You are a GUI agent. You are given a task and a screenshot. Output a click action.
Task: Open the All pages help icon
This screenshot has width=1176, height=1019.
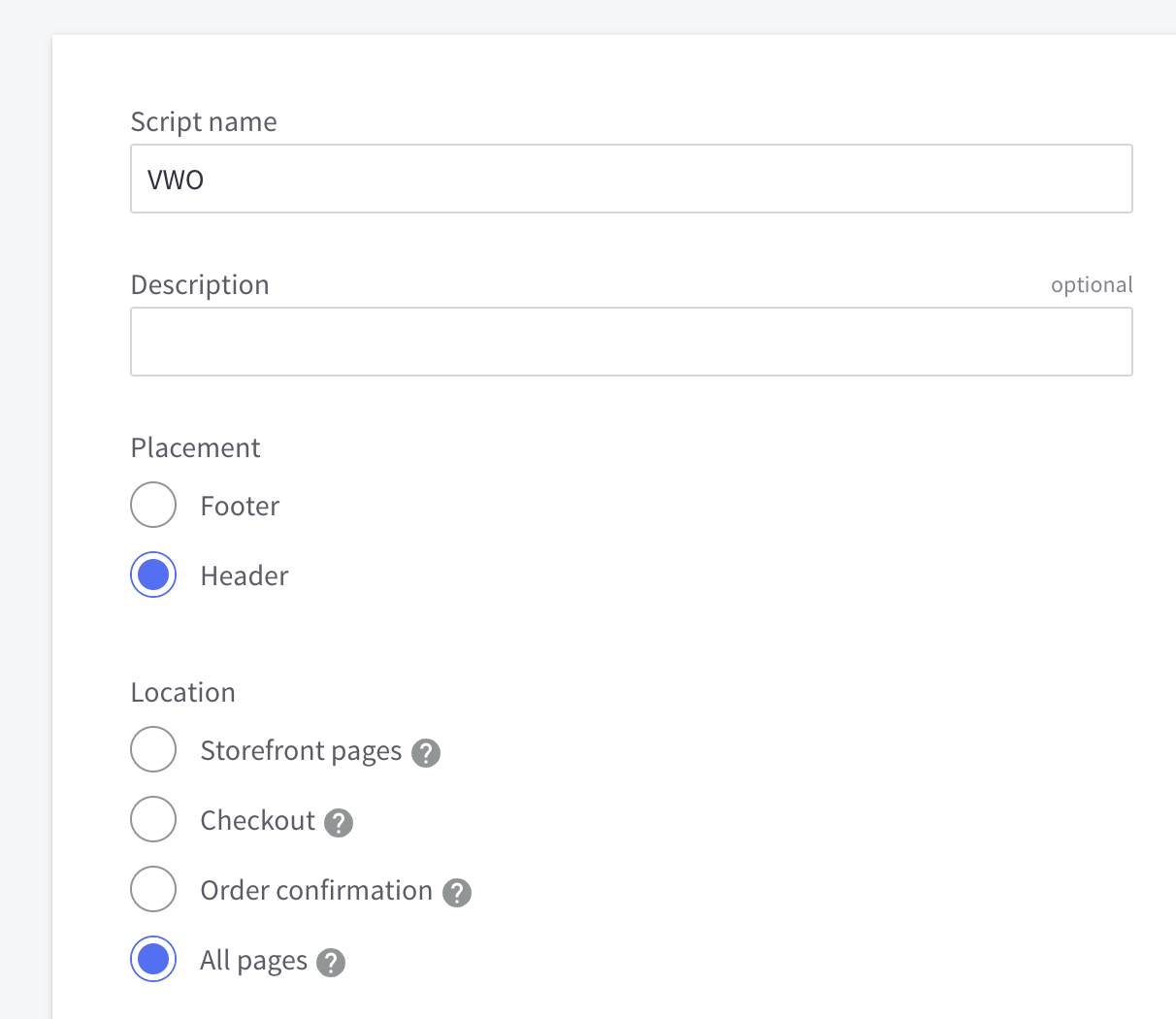coord(331,963)
